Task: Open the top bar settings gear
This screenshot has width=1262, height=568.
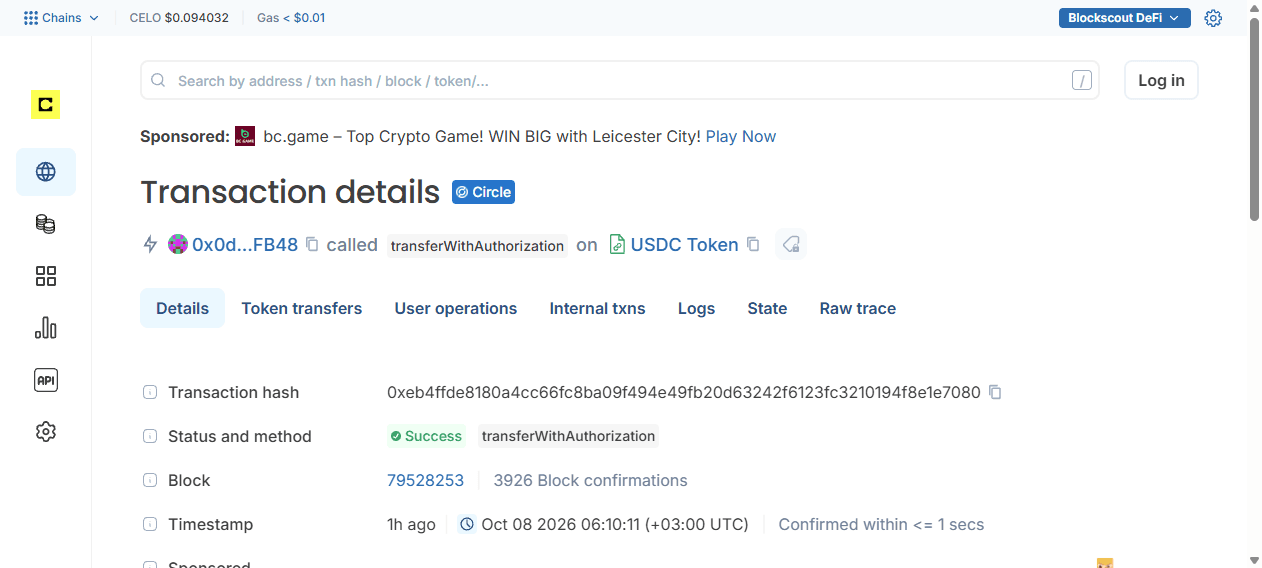Action: 1213,18
